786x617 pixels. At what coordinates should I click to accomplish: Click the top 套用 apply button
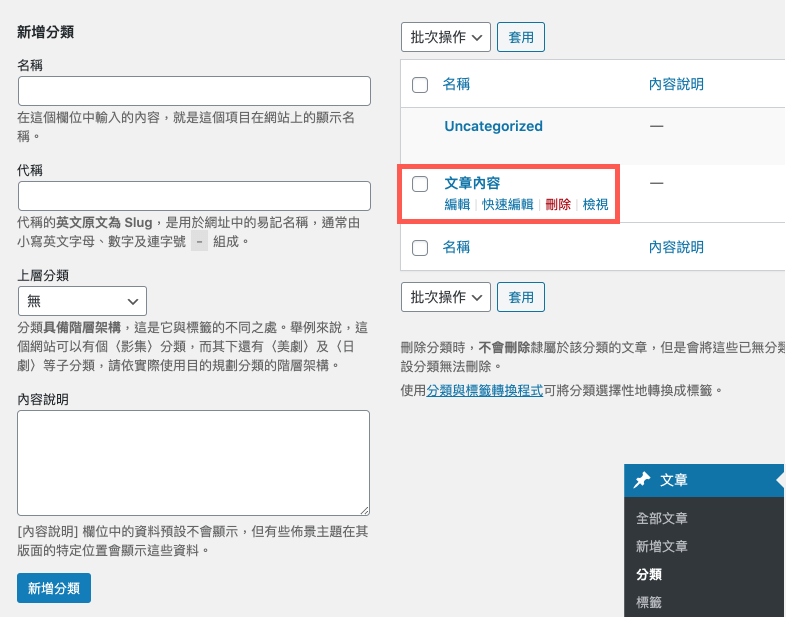pos(521,37)
